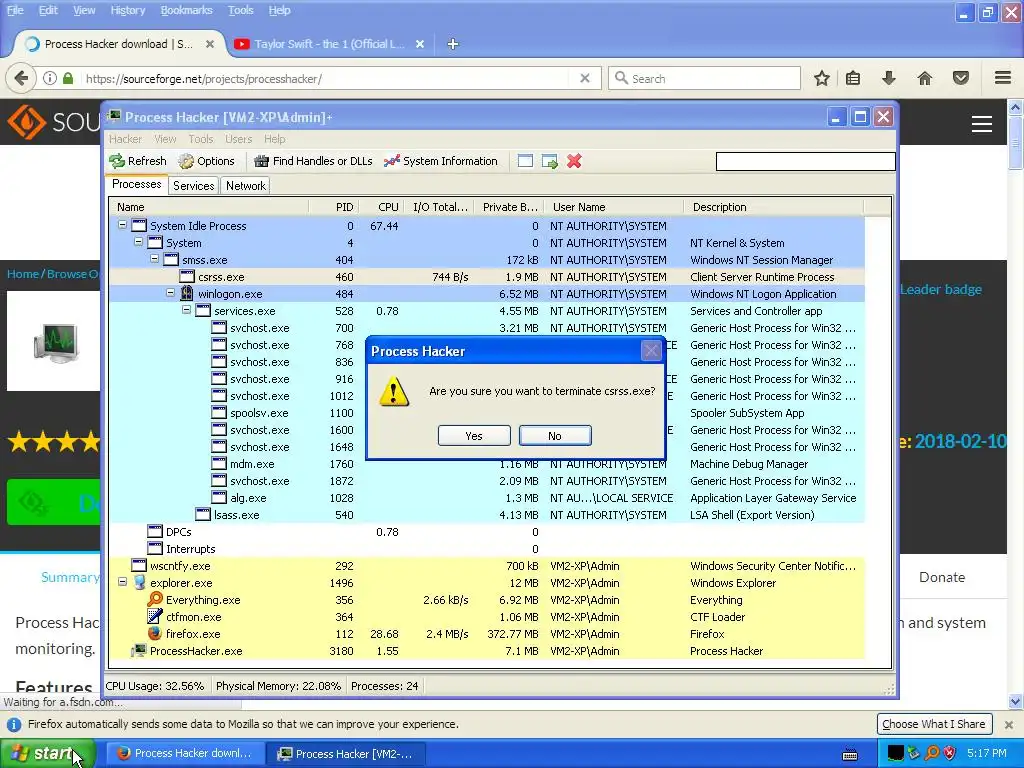Sort by the CPU column header
This screenshot has height=768, width=1024.
click(x=382, y=207)
